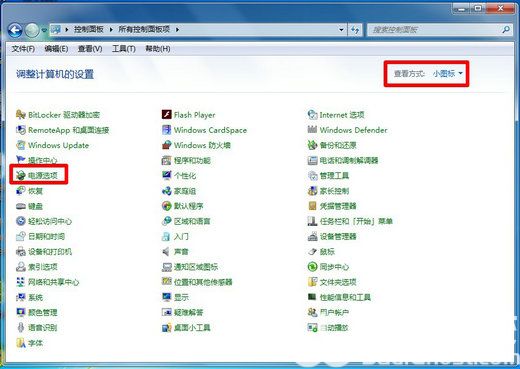Open the 字体 fonts icon
This screenshot has width=520, height=369.
tap(21, 343)
